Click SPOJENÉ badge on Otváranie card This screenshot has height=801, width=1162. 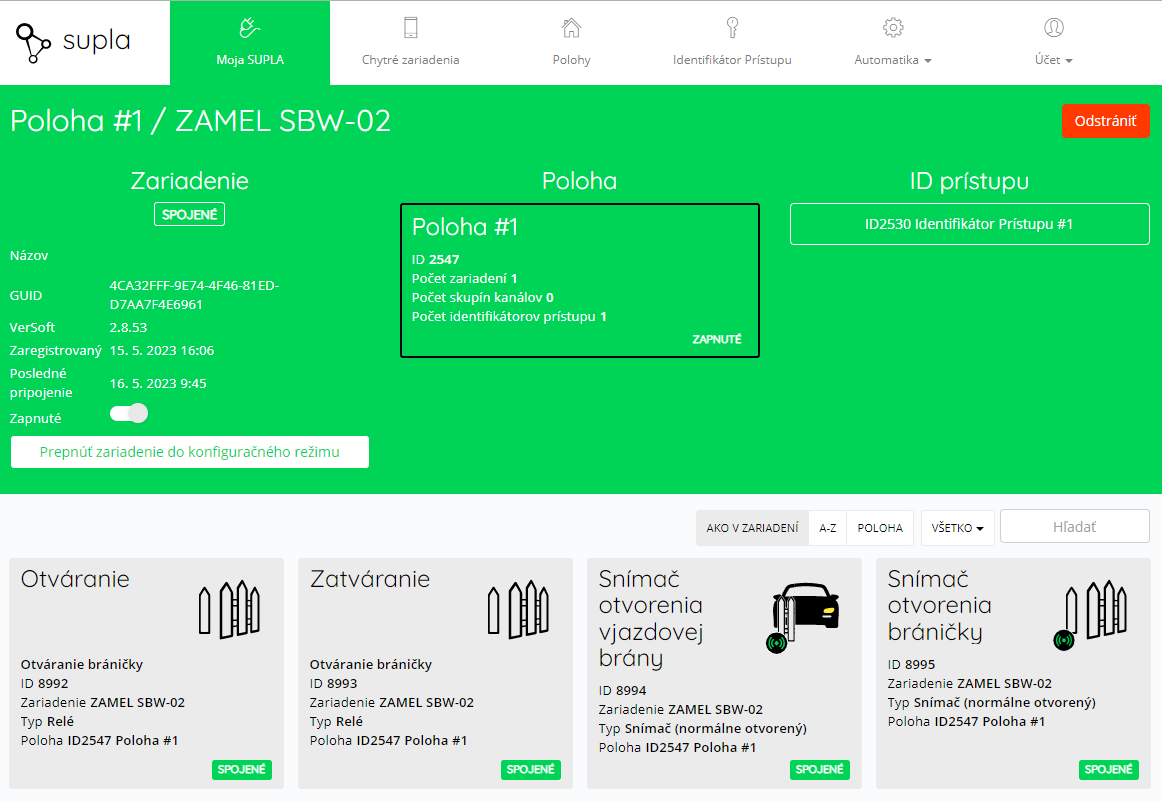pyautogui.click(x=242, y=770)
